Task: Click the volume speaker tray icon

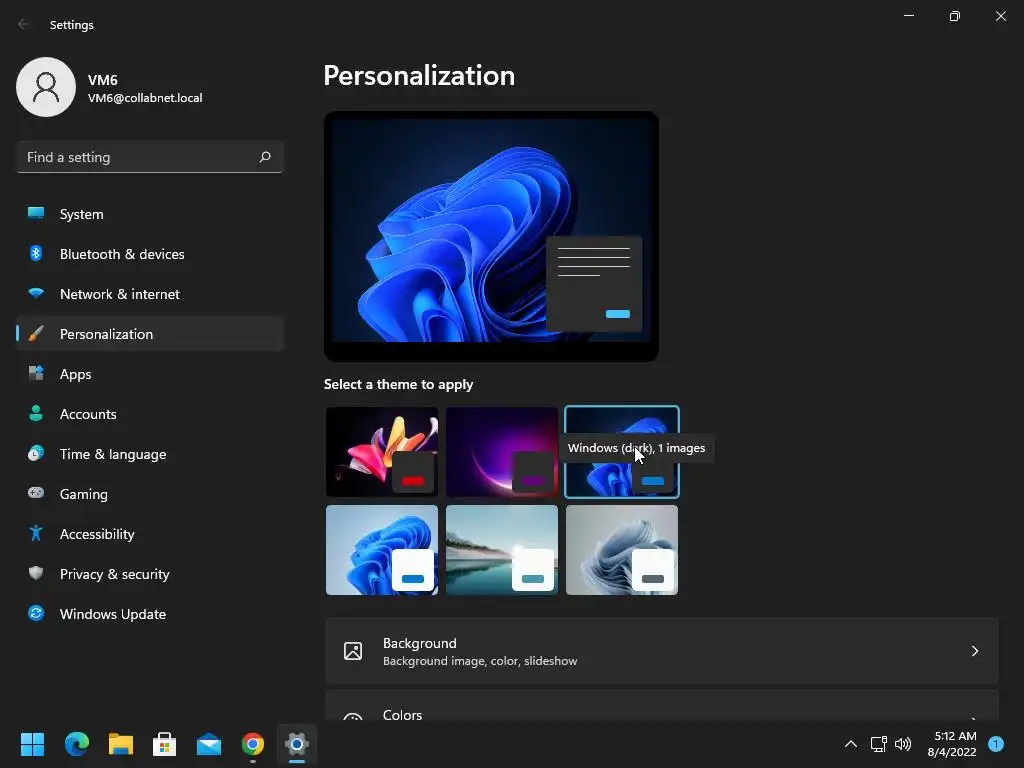Action: (x=903, y=744)
